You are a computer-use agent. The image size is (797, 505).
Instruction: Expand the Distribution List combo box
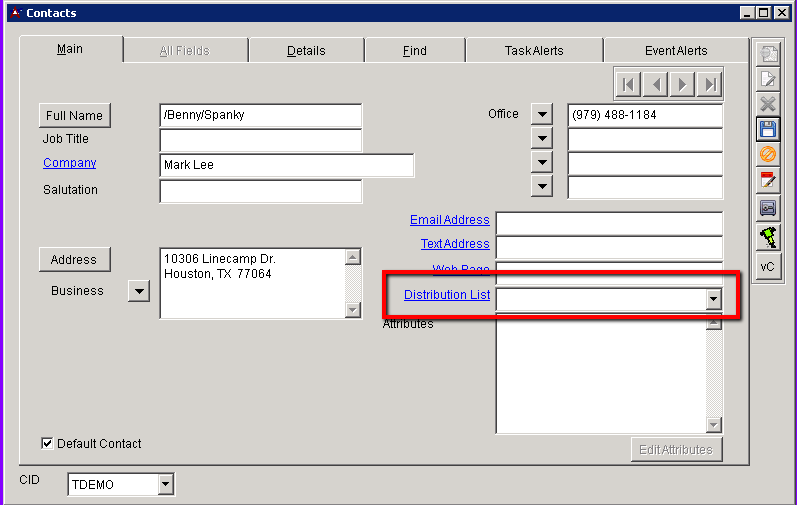pyautogui.click(x=713, y=299)
